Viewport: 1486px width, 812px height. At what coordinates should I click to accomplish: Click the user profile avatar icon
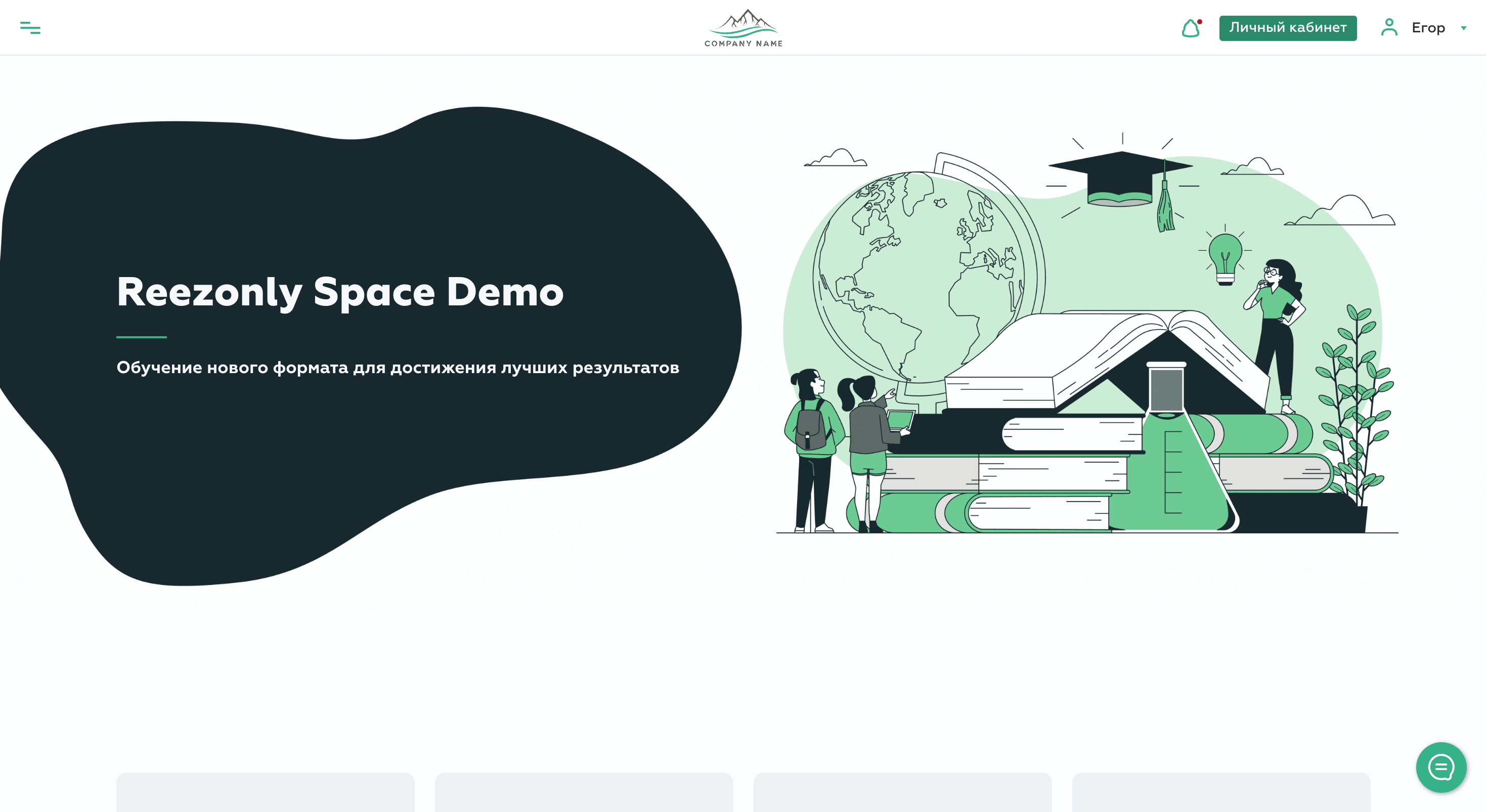coord(1389,27)
